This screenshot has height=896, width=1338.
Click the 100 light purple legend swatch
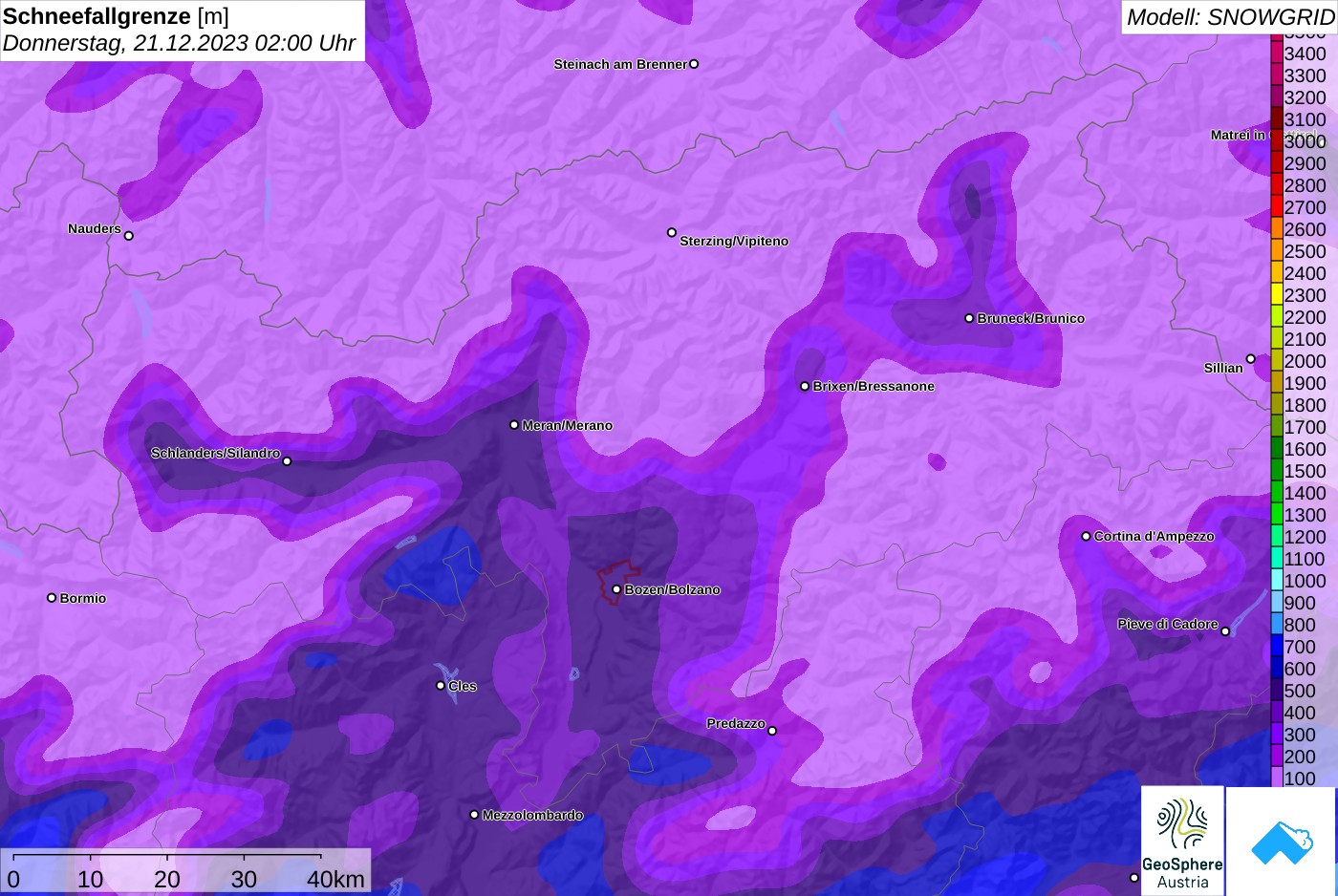coord(1276,779)
